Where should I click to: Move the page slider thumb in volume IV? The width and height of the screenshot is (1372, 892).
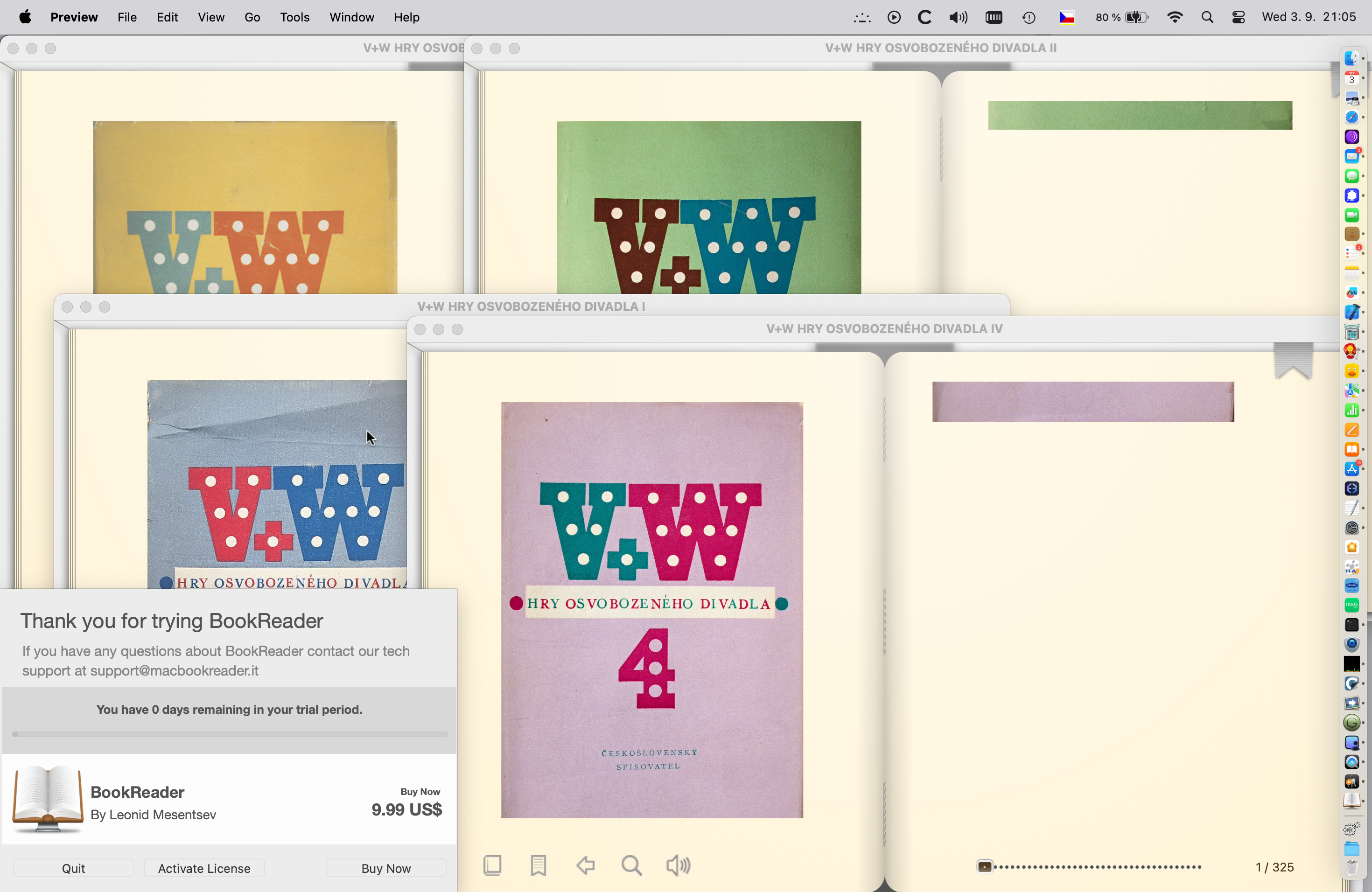coord(985,867)
